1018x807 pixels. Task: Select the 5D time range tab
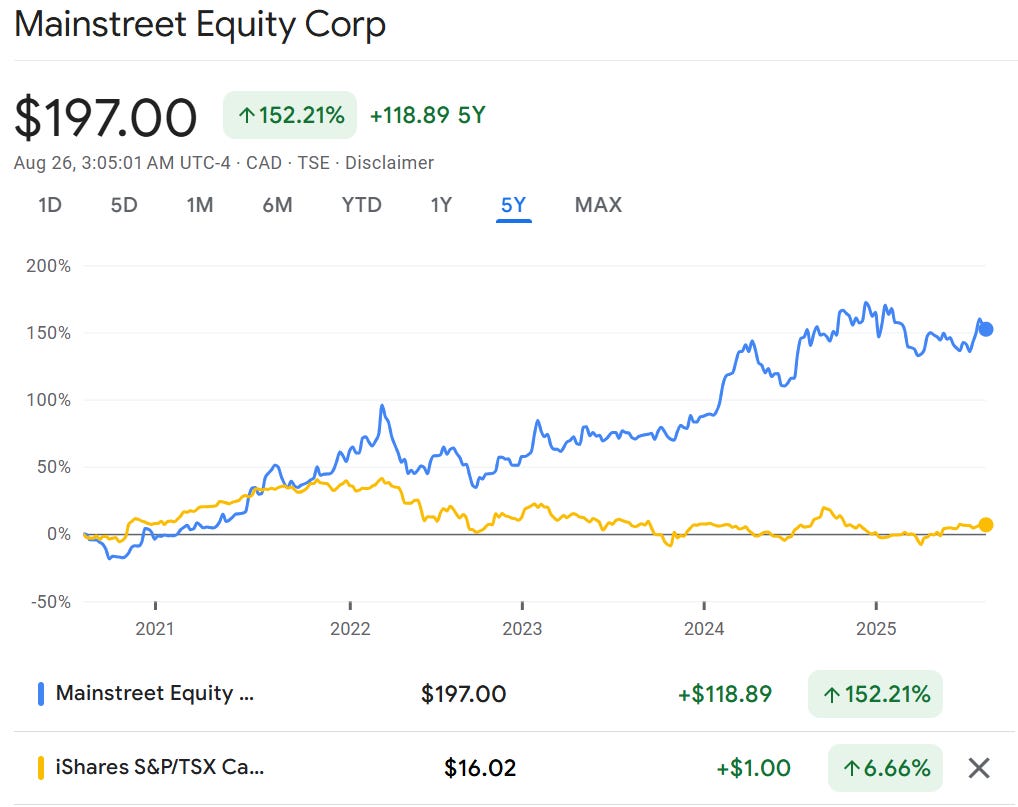click(124, 205)
